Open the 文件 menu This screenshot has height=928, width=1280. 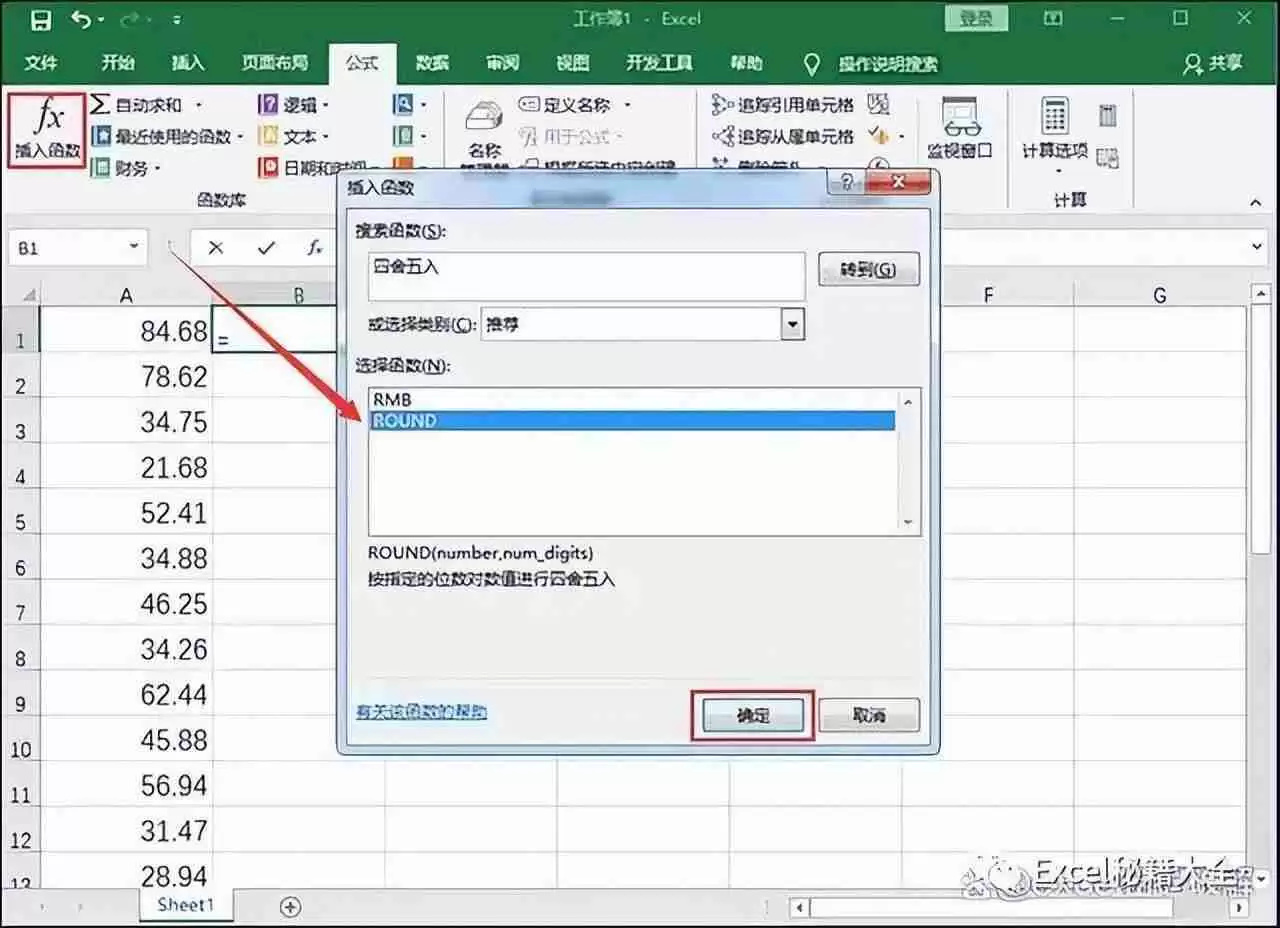[x=41, y=63]
